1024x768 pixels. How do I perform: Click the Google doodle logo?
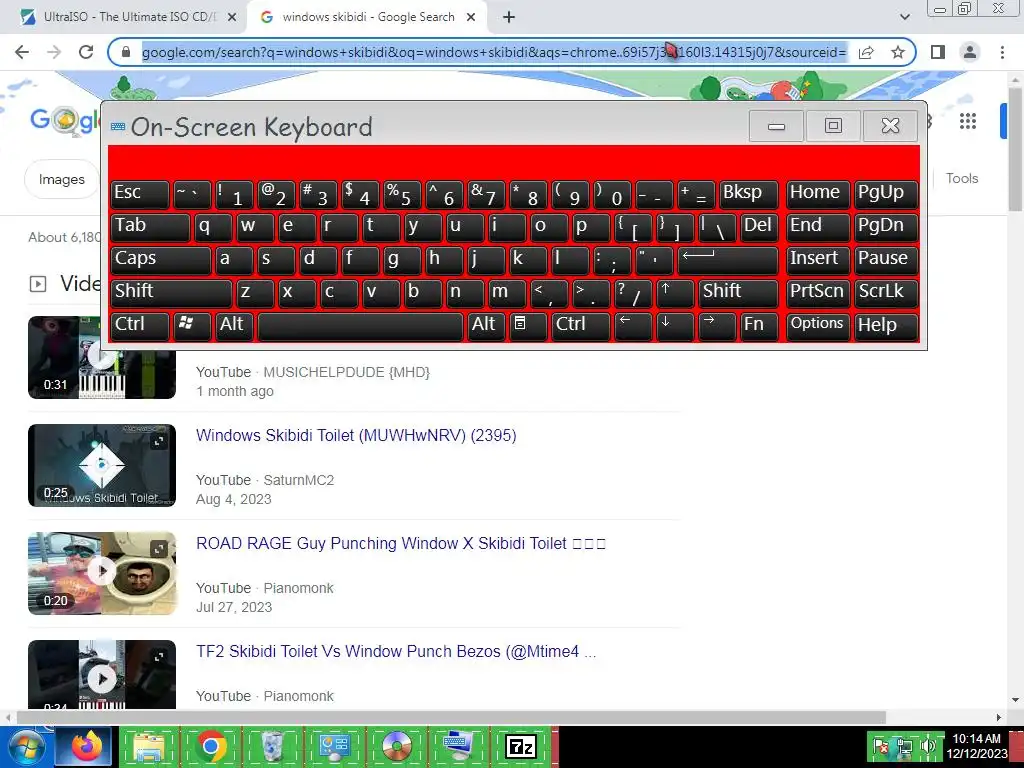(63, 120)
